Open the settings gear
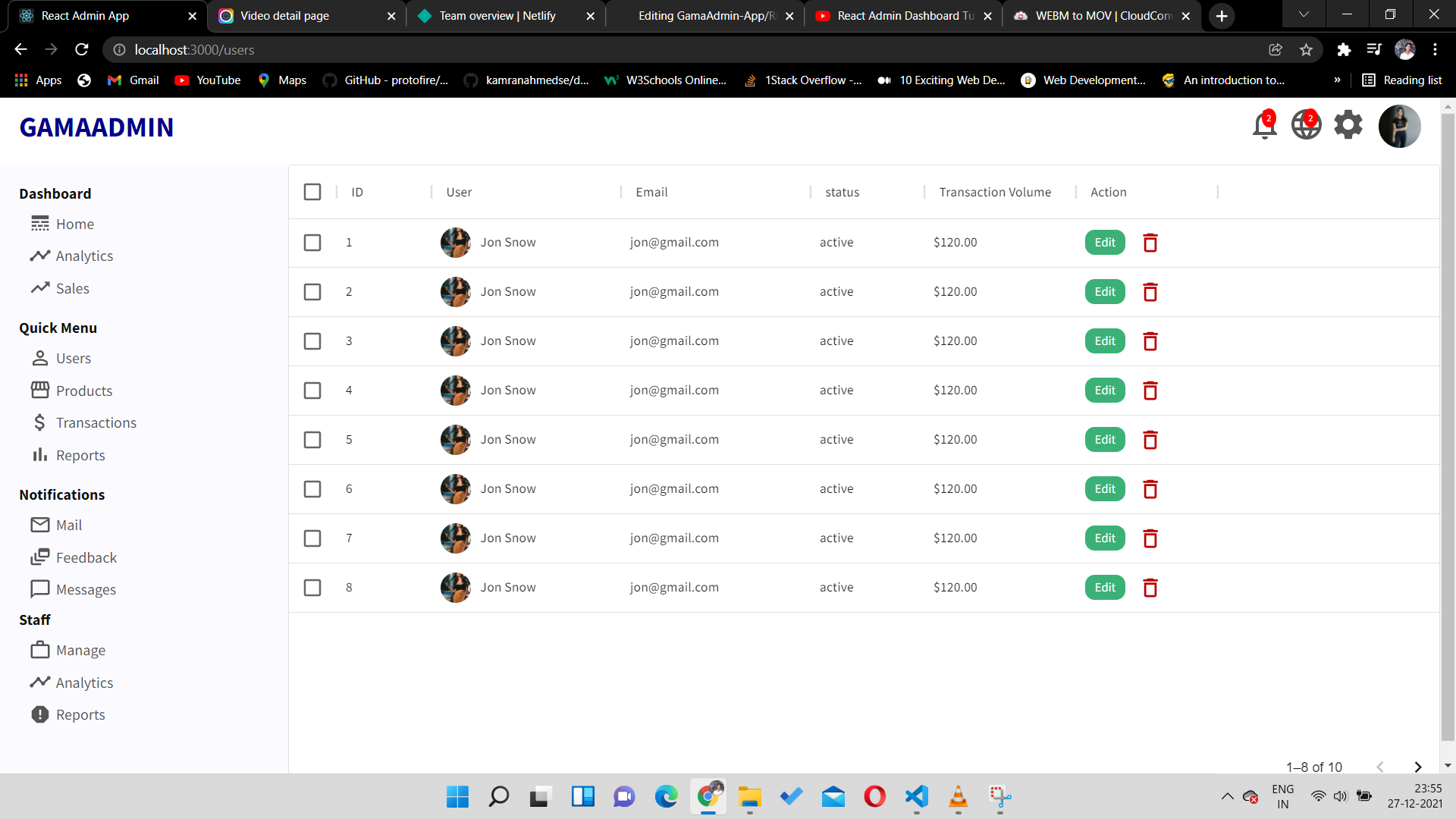 click(1348, 125)
